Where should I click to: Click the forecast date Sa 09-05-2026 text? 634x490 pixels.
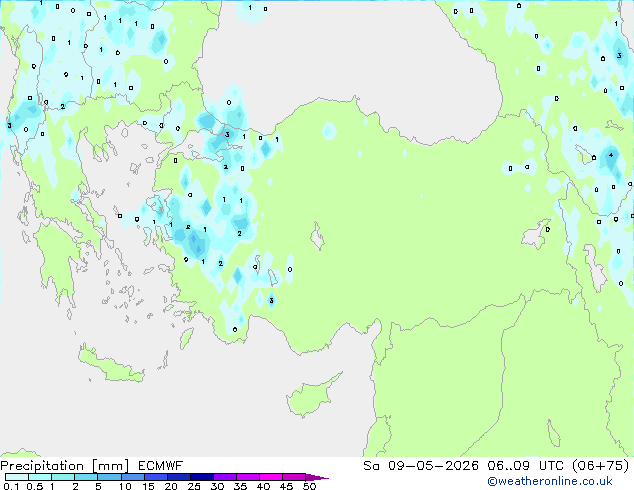[421, 466]
